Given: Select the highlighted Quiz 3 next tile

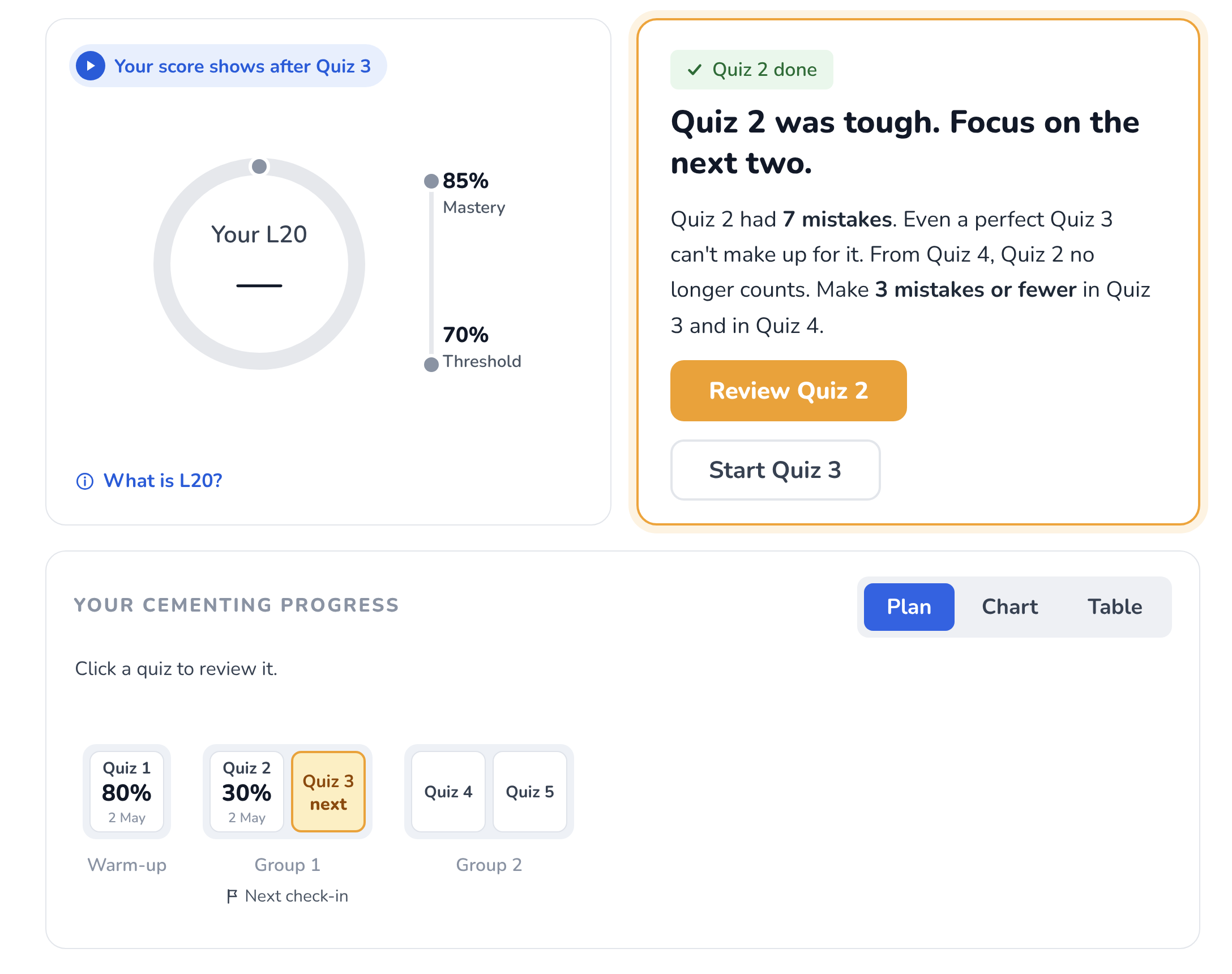Looking at the screenshot, I should (x=328, y=792).
